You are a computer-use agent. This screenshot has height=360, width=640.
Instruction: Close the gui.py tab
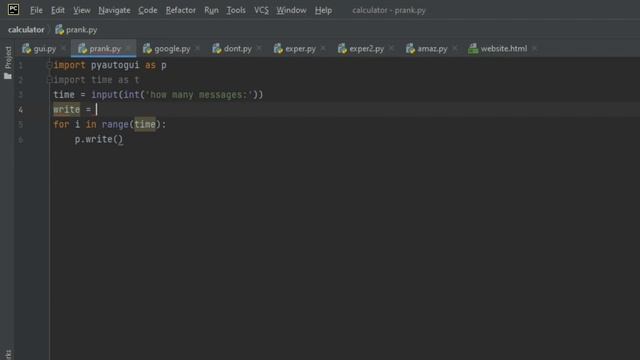click(x=63, y=49)
